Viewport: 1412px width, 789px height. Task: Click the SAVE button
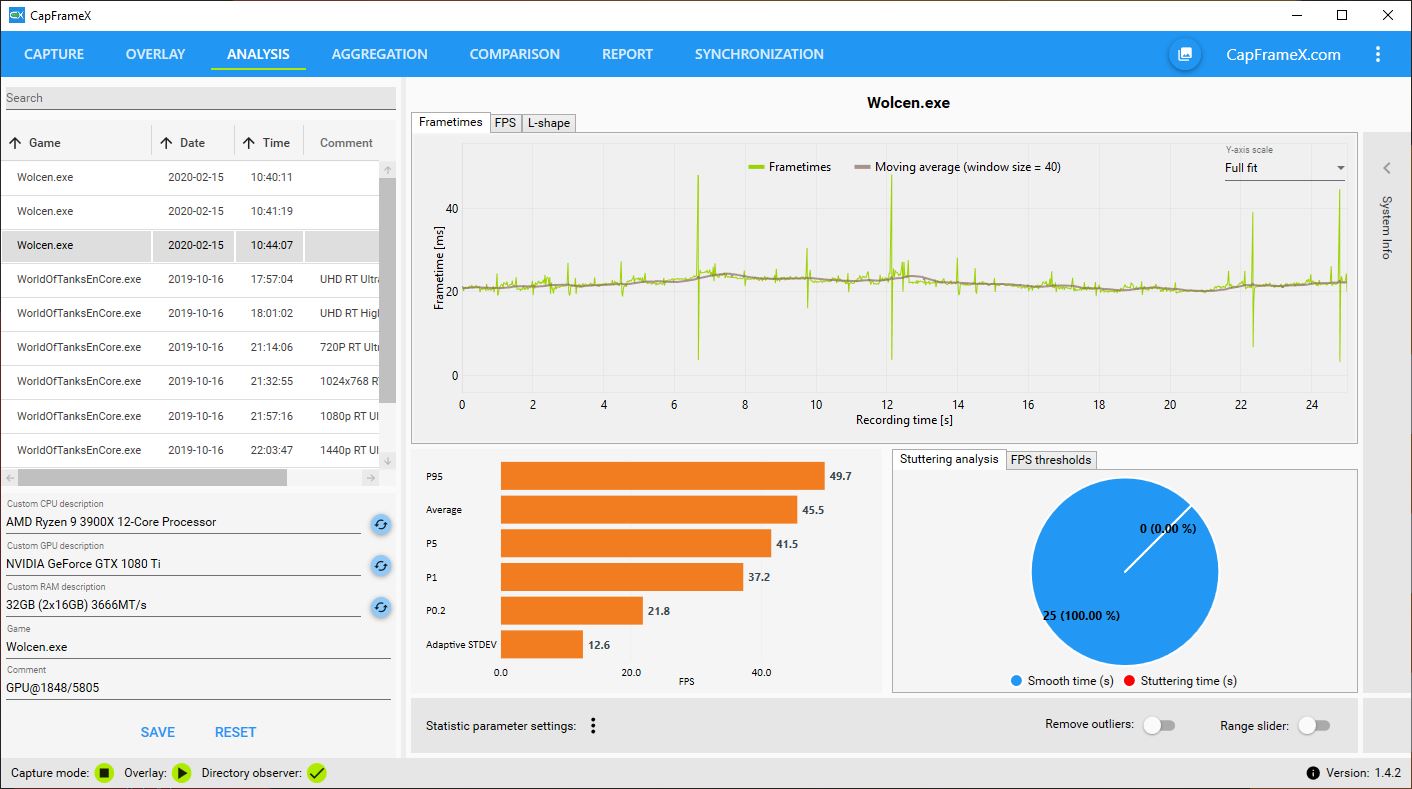click(157, 732)
